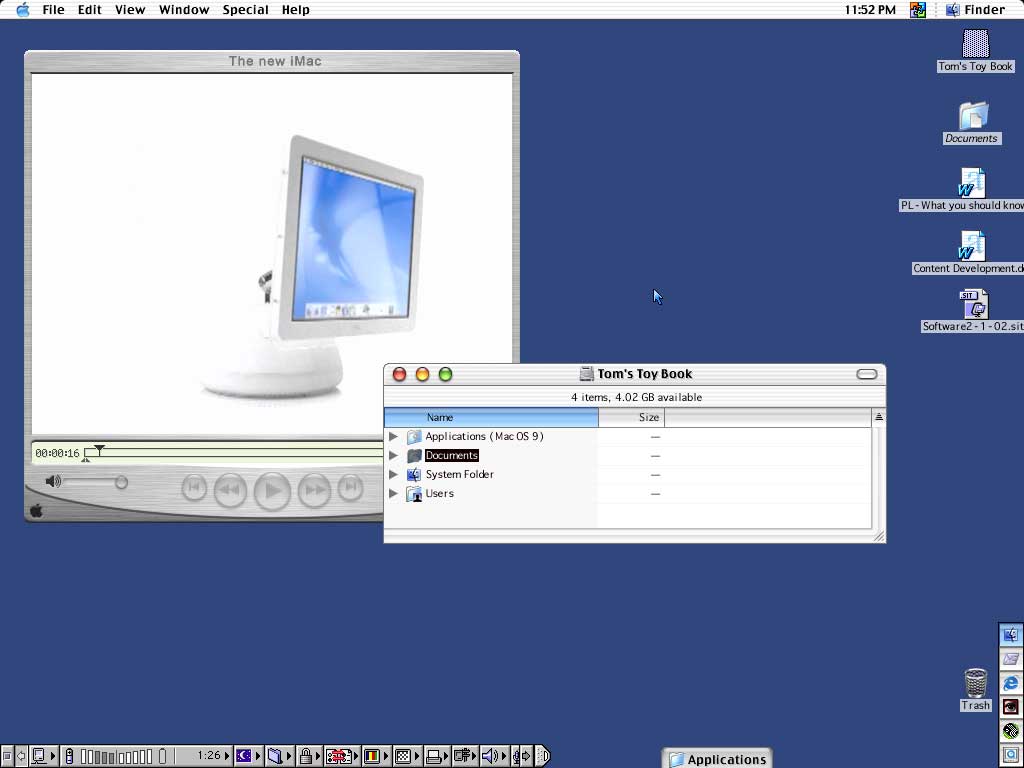
Task: Select the Users folder icon
Action: (414, 494)
